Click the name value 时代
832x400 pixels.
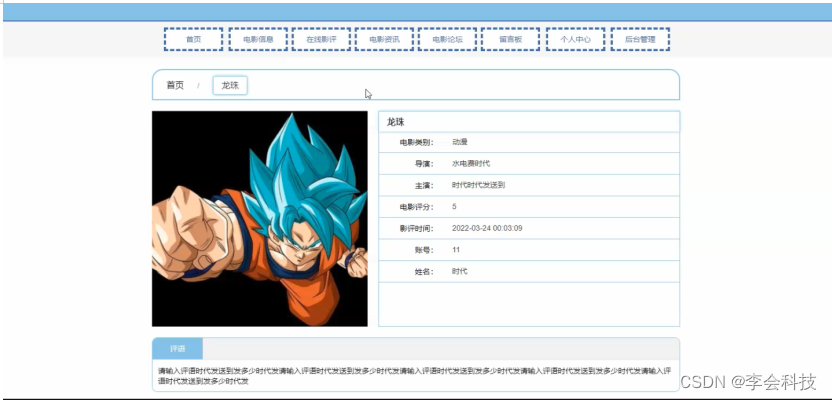tap(460, 272)
